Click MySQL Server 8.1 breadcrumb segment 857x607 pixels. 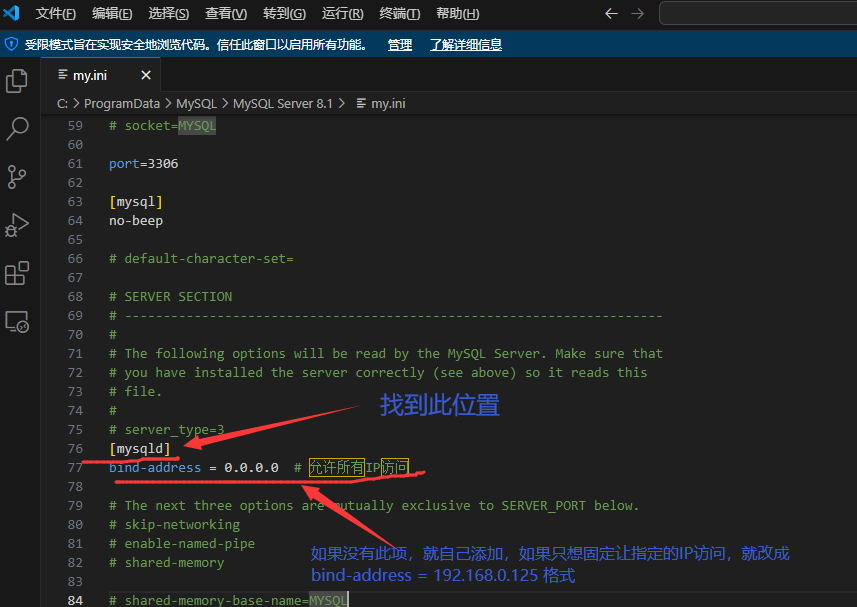point(283,104)
